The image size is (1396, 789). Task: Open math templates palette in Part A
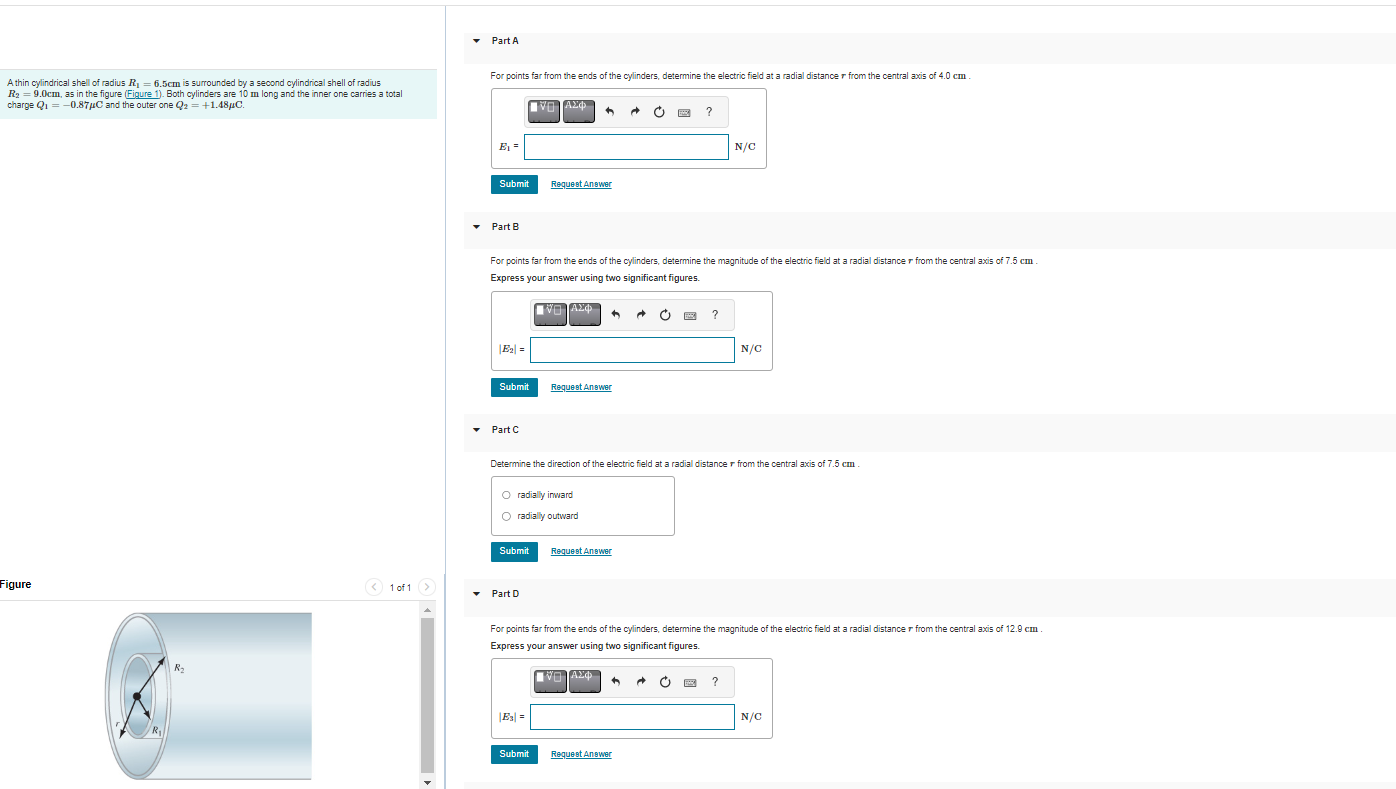544,111
